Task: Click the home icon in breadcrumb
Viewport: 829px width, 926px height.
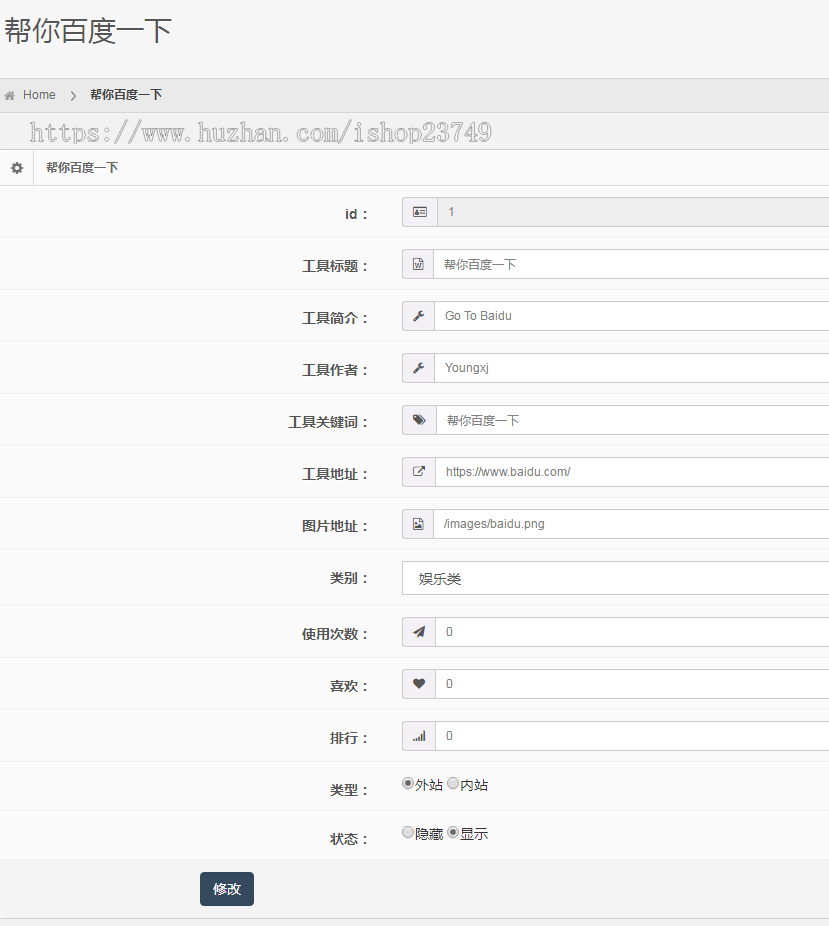Action: pyautogui.click(x=9, y=95)
